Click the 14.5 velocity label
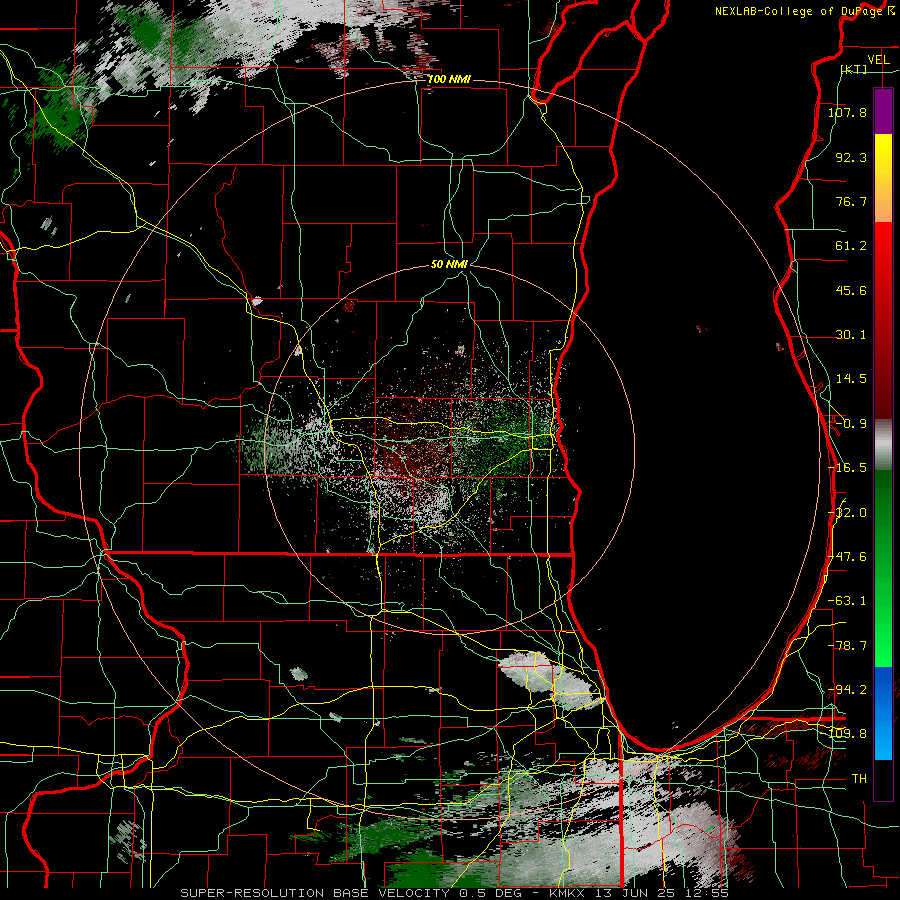Viewport: 900px width, 900px height. point(851,379)
